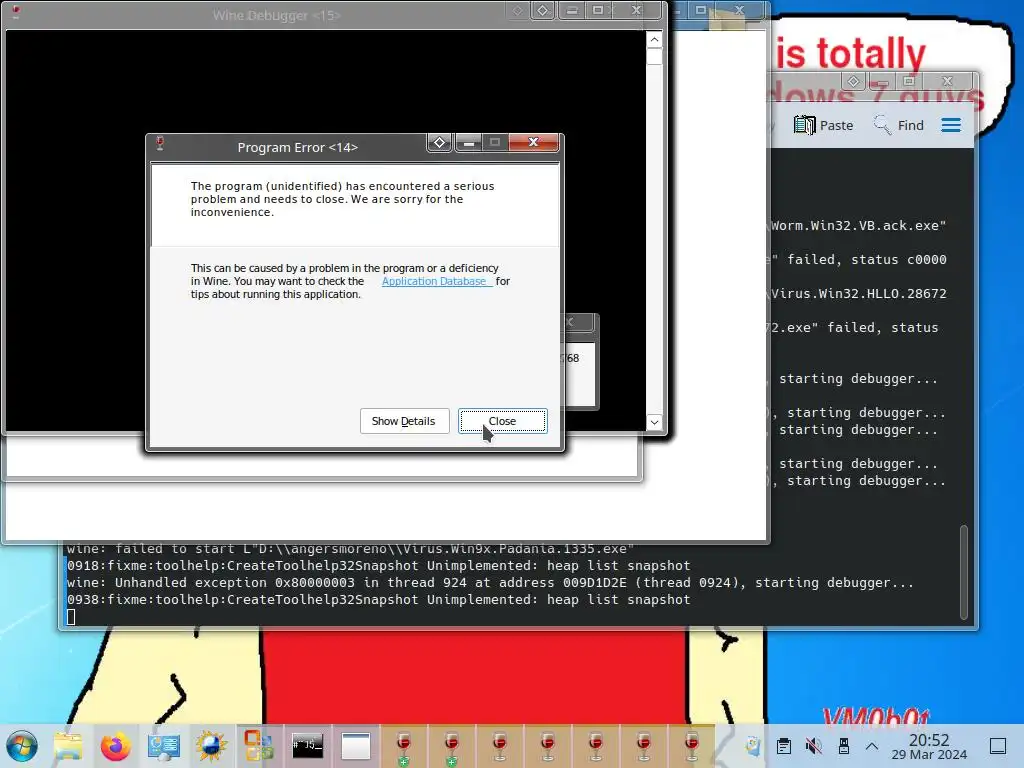Image resolution: width=1024 pixels, height=768 pixels.
Task: Click the muted volume tray icon
Action: pyautogui.click(x=814, y=746)
